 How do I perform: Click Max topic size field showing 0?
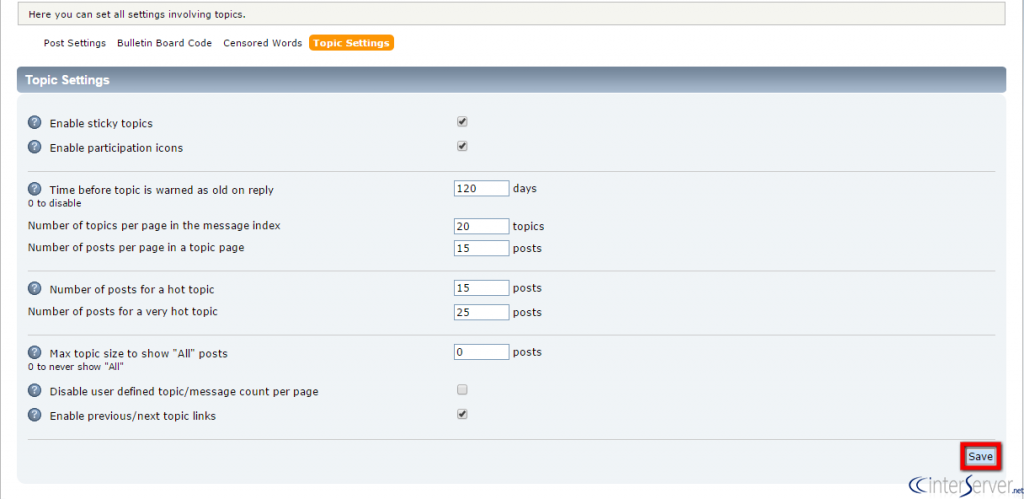(x=481, y=352)
